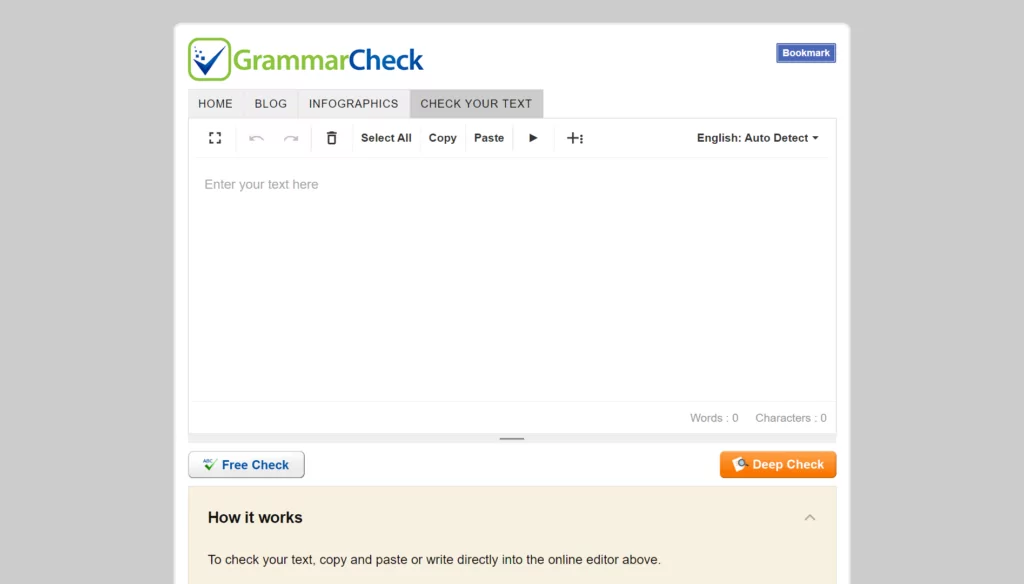The width and height of the screenshot is (1024, 584).
Task: Start a Deep Check
Action: click(778, 465)
